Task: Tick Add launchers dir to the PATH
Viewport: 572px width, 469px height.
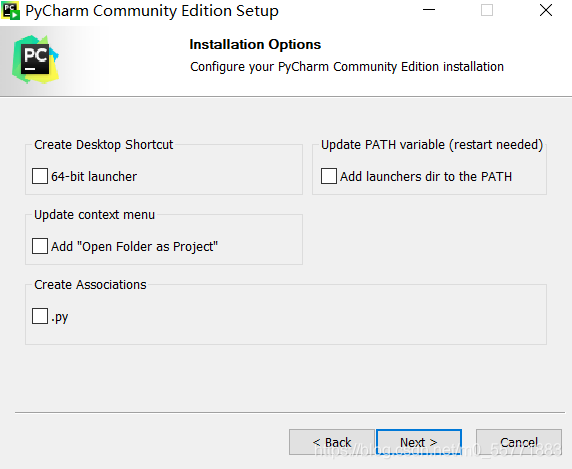Action: click(x=329, y=176)
